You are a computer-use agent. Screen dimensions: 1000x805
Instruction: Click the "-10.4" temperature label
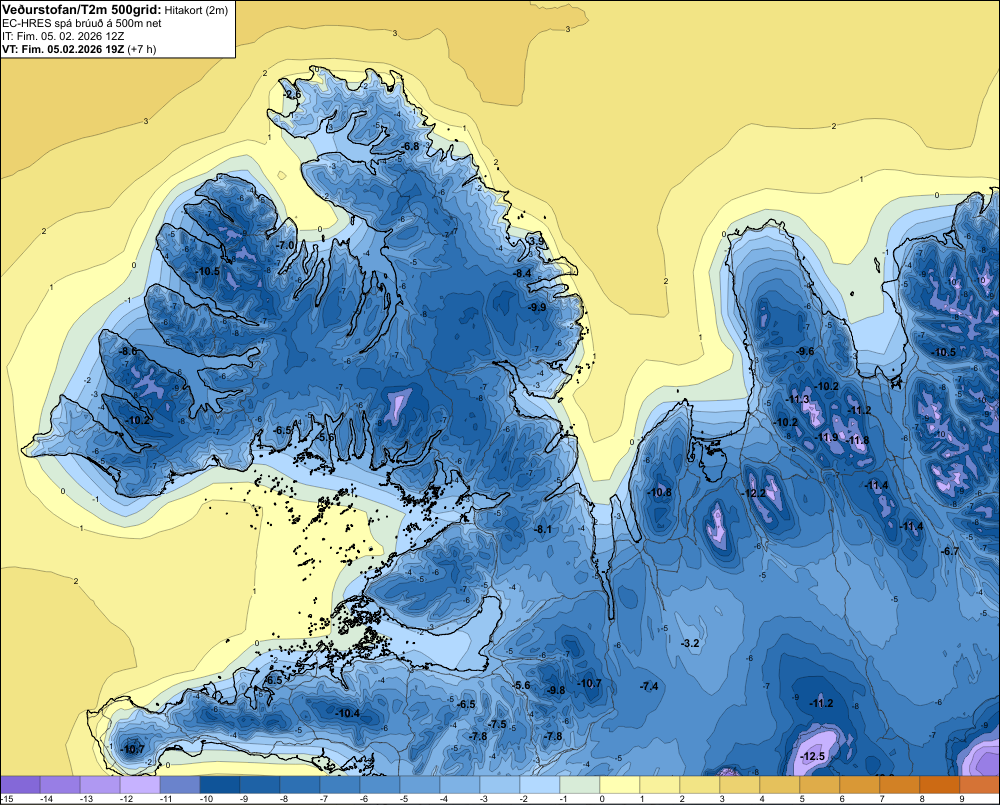tap(348, 713)
